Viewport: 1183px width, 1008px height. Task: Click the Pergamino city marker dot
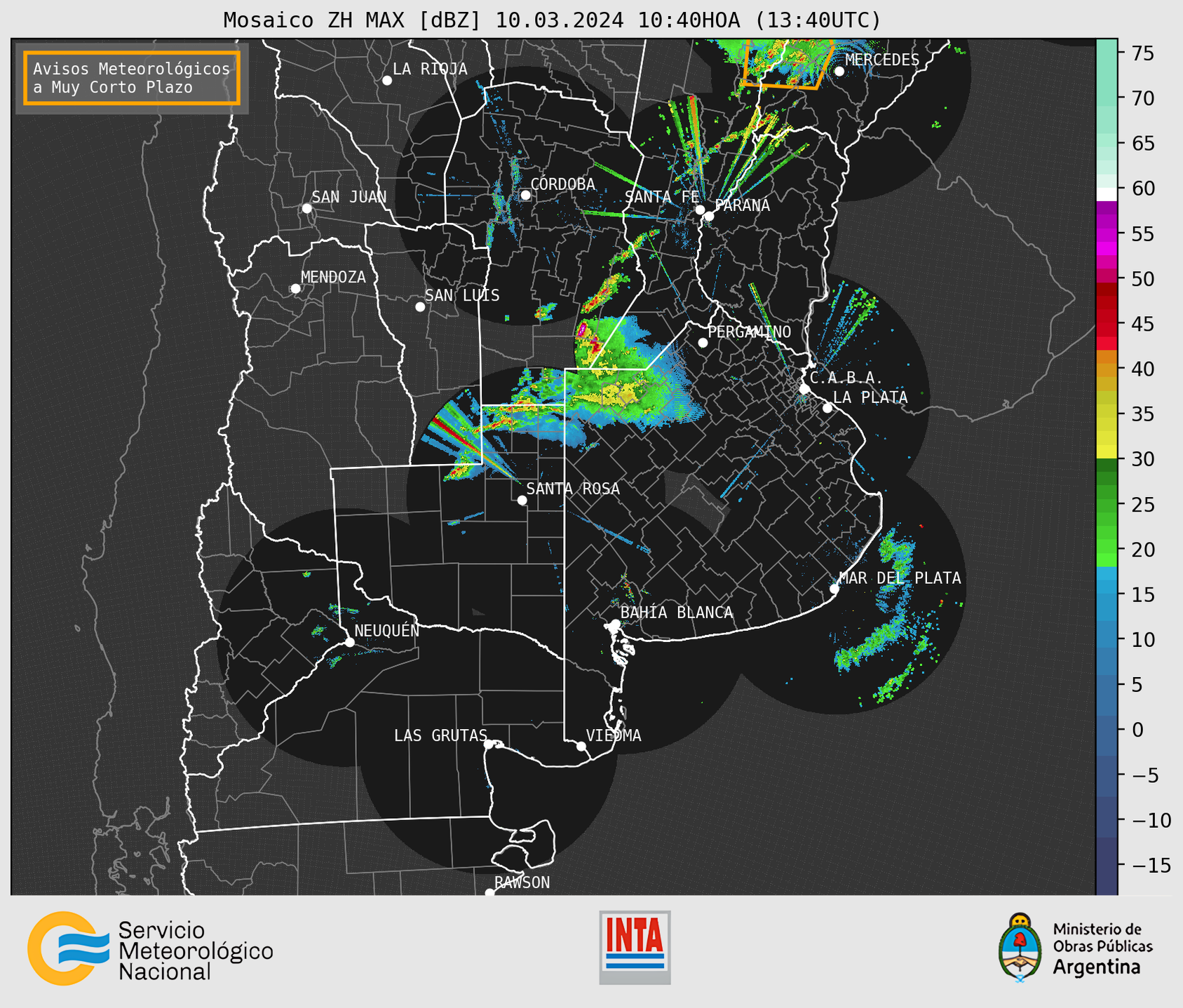point(703,343)
